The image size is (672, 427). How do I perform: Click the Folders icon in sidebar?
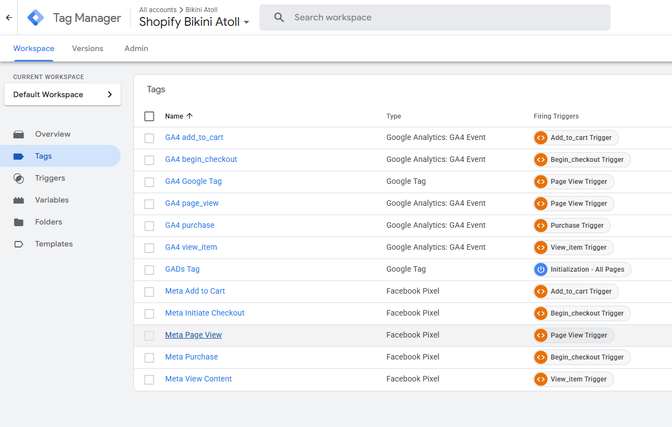(18, 222)
